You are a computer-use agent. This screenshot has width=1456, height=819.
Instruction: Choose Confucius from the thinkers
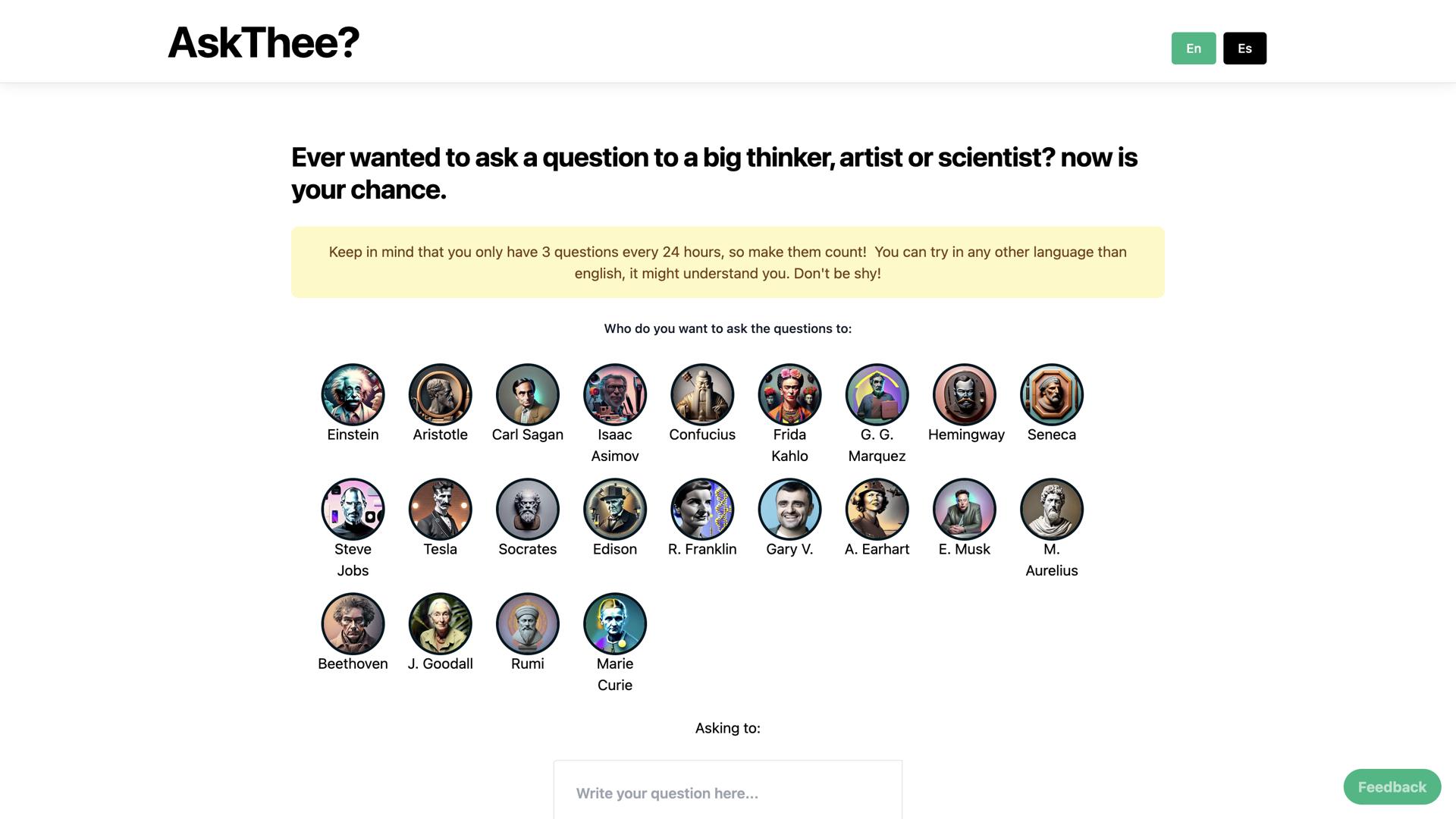(x=701, y=394)
